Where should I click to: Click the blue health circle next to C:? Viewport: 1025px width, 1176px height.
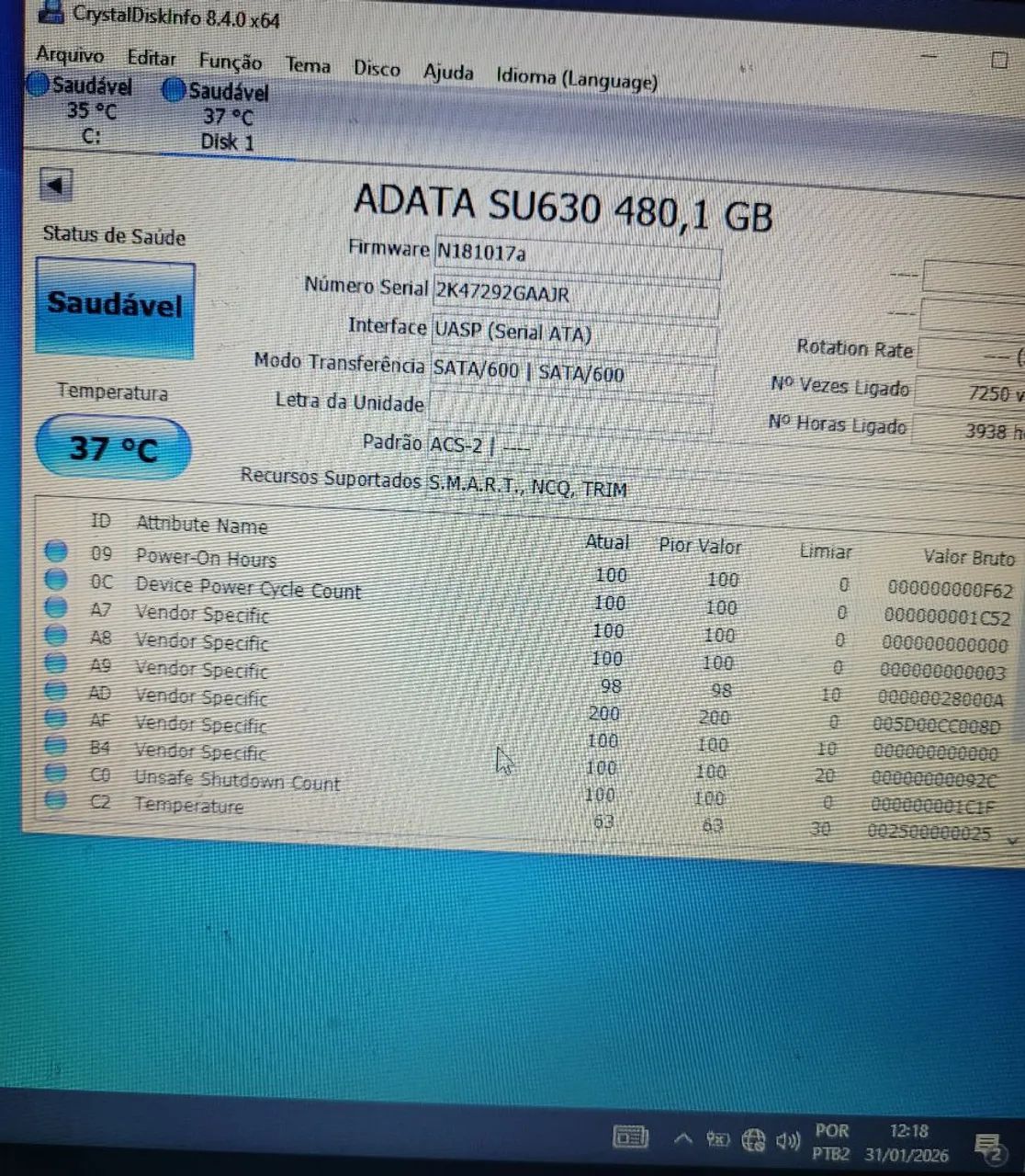pos(37,85)
